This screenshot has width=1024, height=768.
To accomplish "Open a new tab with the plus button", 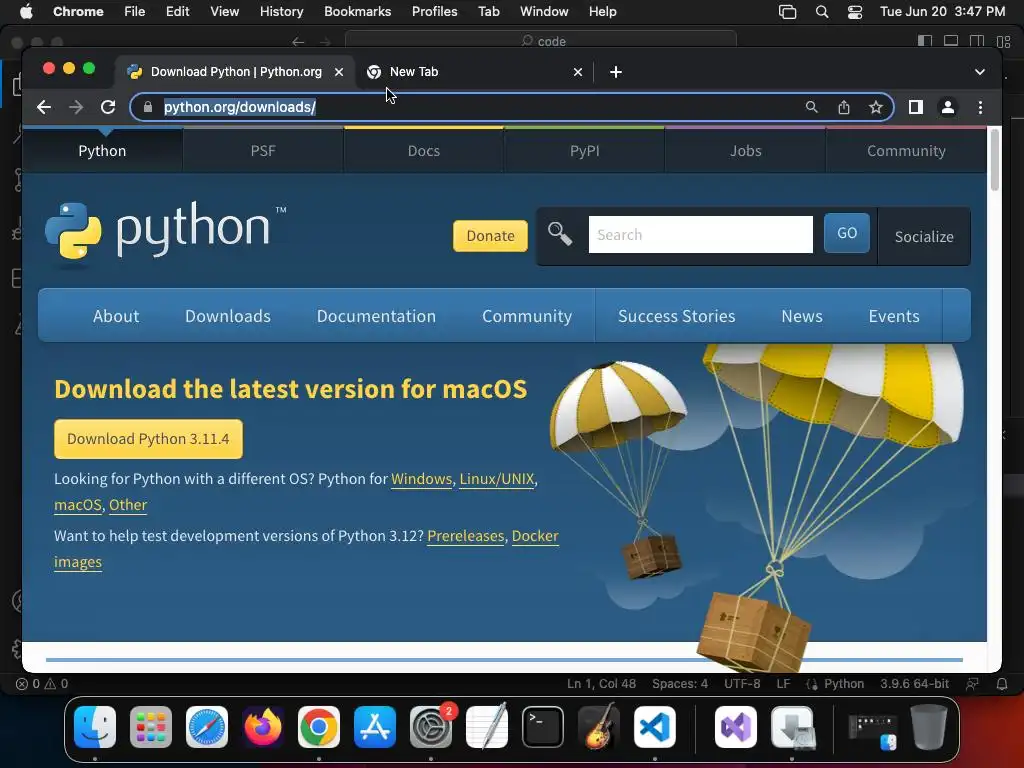I will click(616, 72).
